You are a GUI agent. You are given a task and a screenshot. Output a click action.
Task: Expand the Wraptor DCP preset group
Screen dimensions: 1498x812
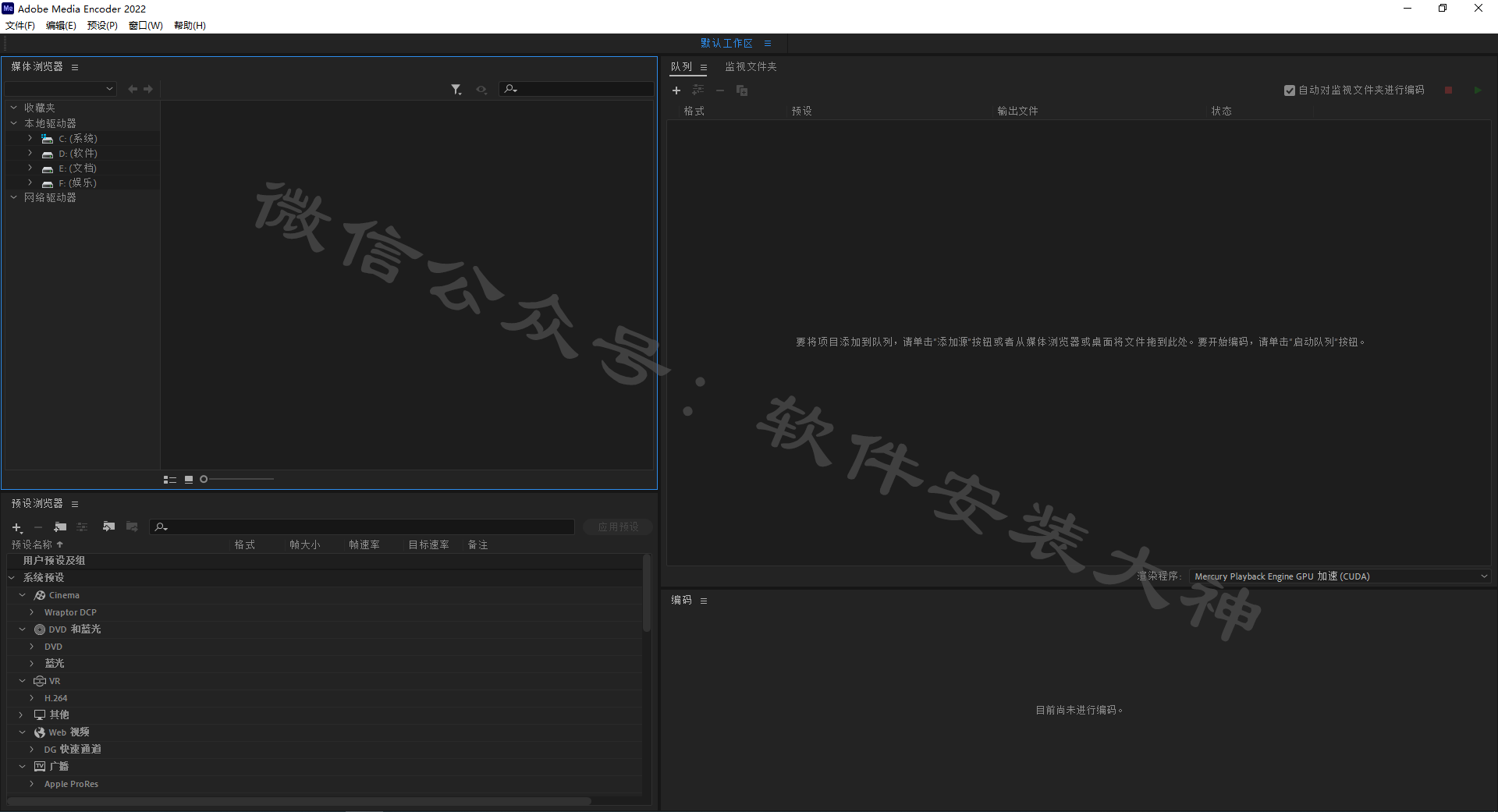32,612
